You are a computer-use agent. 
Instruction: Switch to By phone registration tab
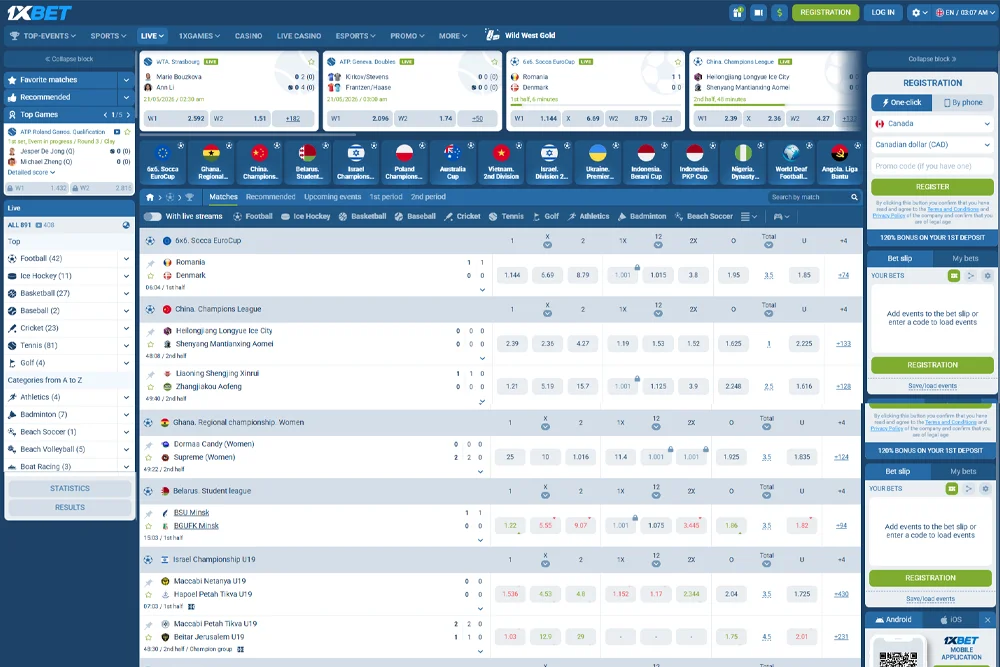click(963, 102)
